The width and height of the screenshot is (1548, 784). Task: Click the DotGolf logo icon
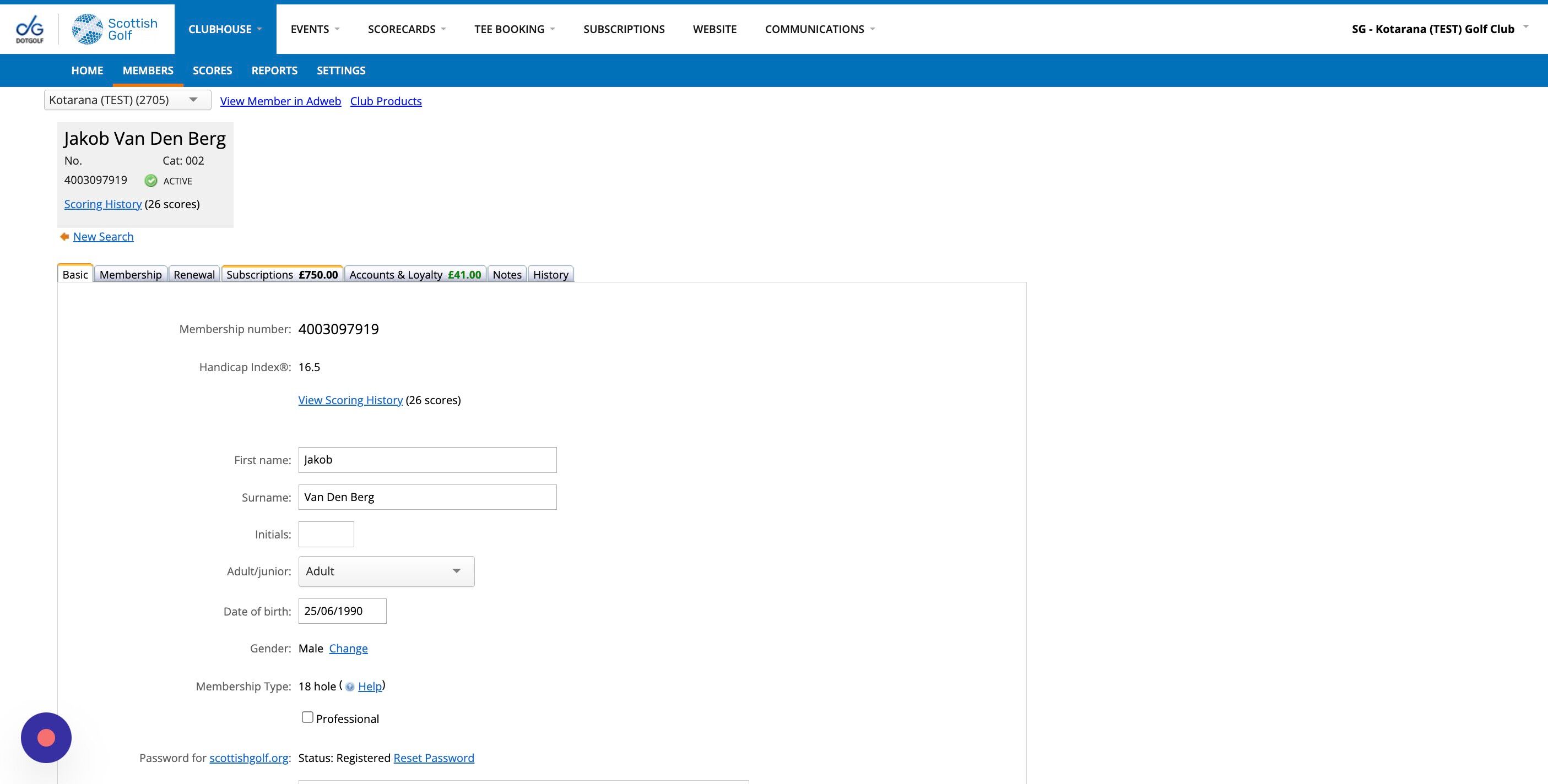click(29, 28)
